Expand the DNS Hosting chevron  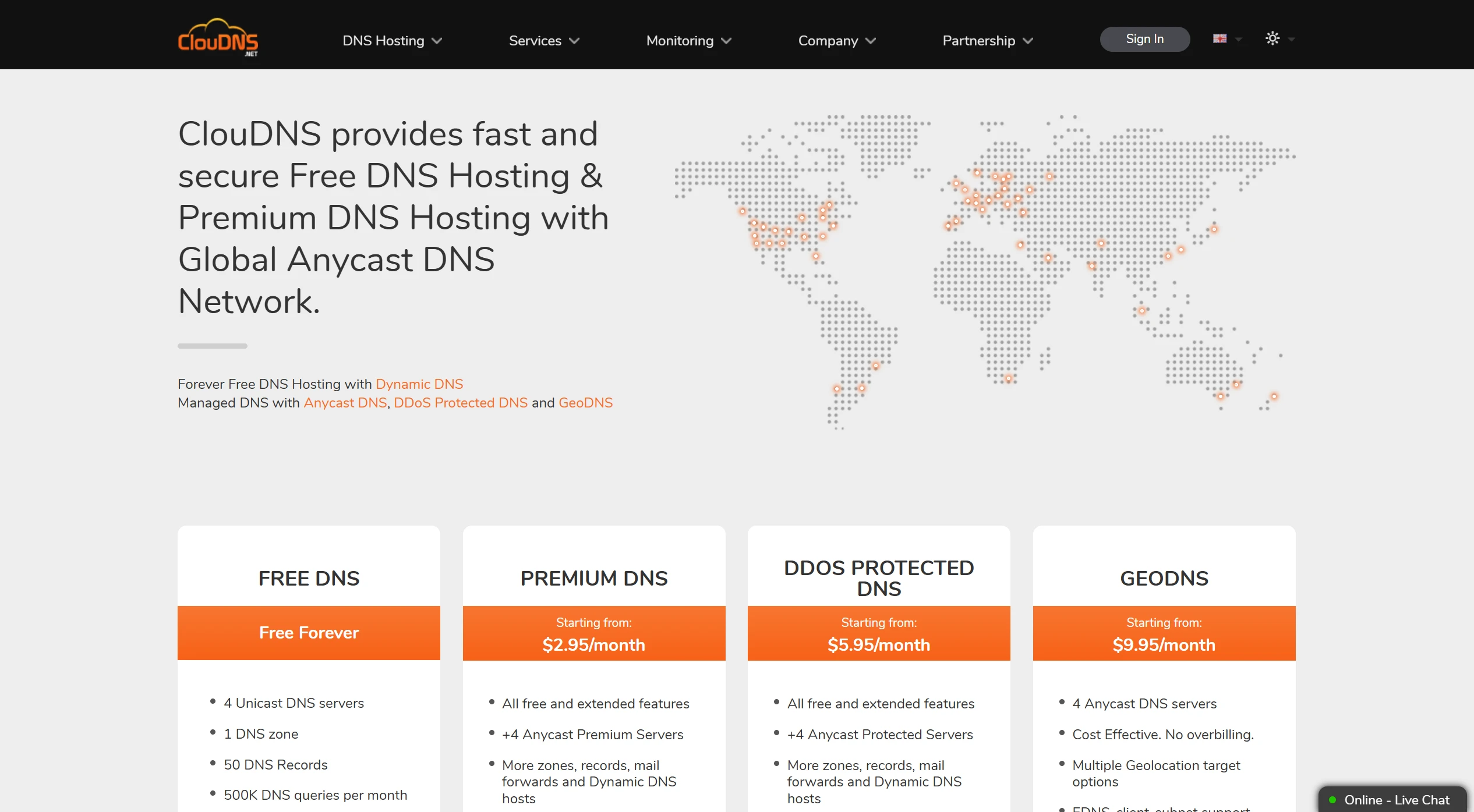pyautogui.click(x=437, y=41)
